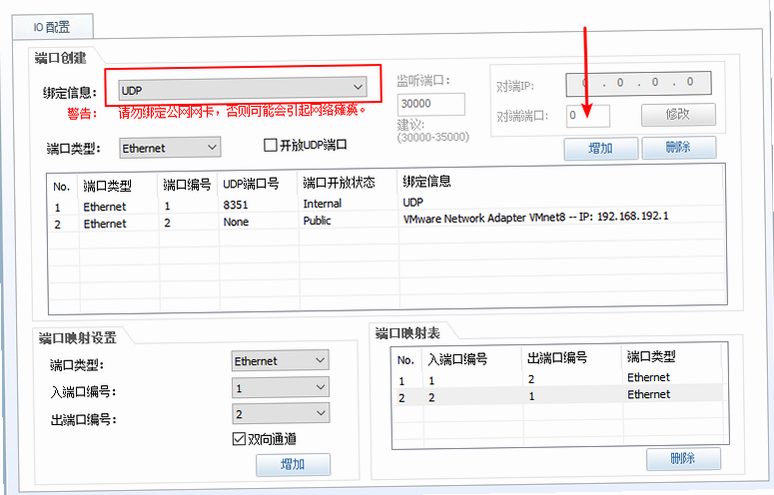774x495 pixels.
Task: Click 删除 button under 端口映射表
Action: 683,458
